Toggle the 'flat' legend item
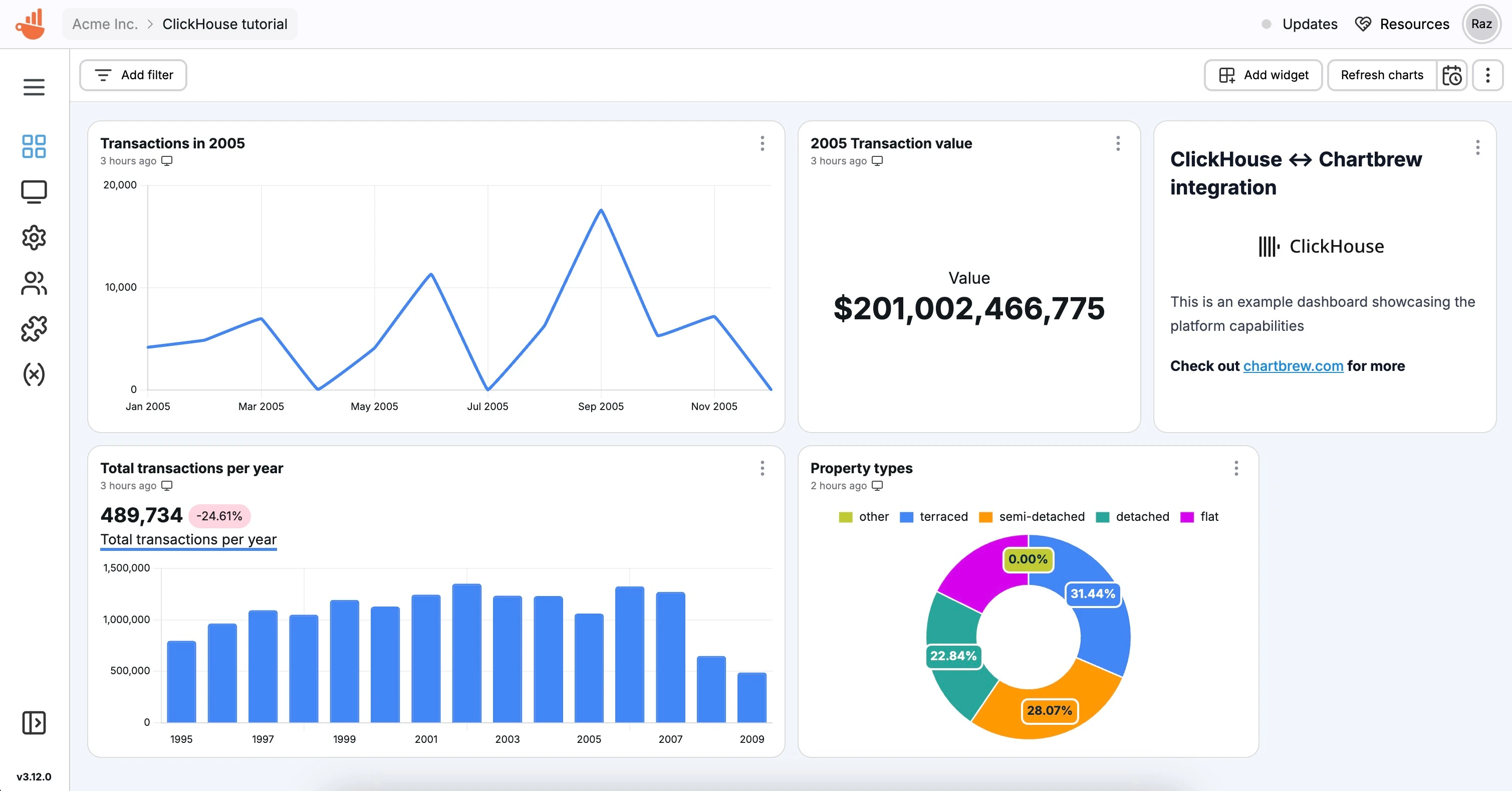Viewport: 1512px width, 791px height. (x=1200, y=517)
